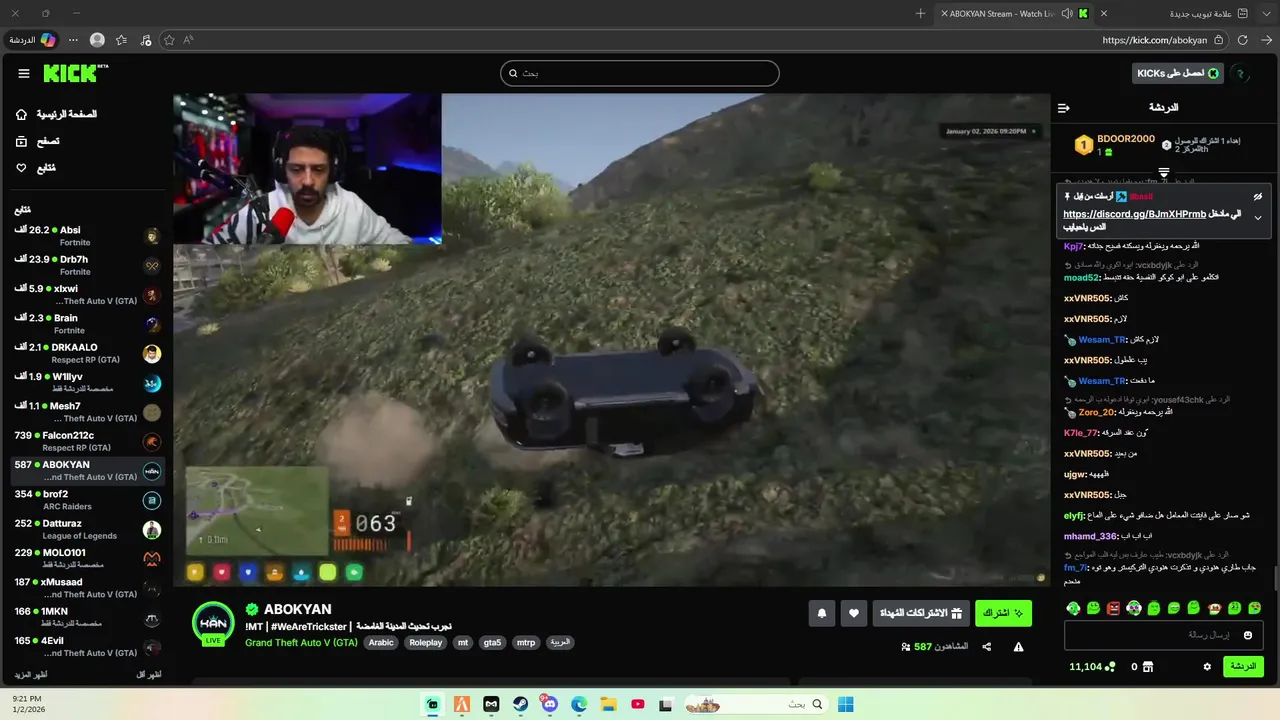Click the Get KICKs button
This screenshot has width=1280, height=720.
click(1177, 73)
